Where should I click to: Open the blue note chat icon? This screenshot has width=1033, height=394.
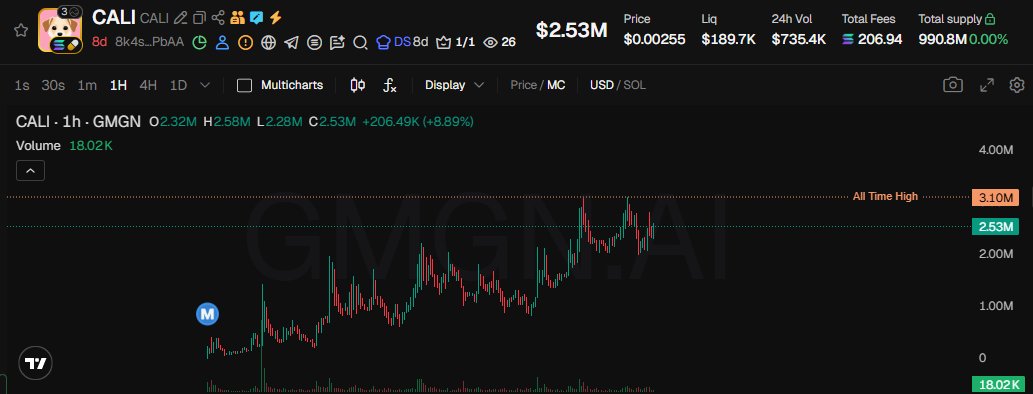[256, 18]
